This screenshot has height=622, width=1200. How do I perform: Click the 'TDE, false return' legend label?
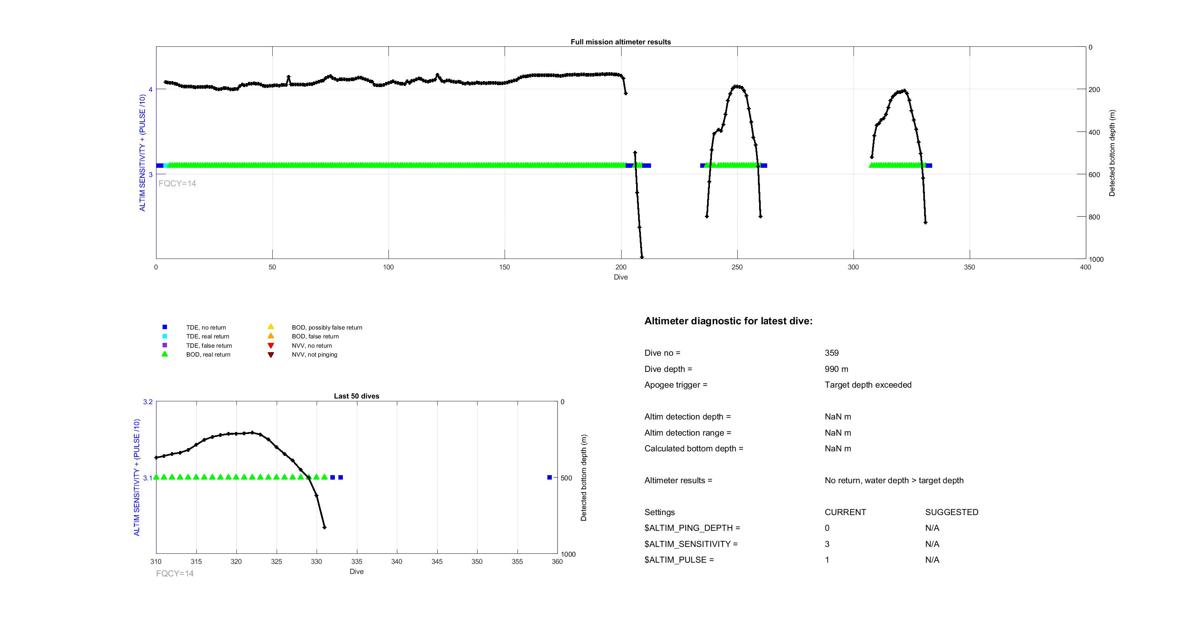click(x=207, y=345)
